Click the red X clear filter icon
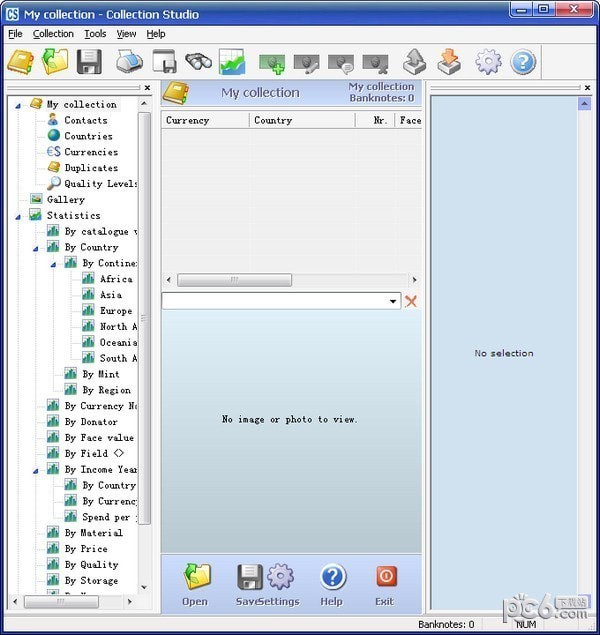600x635 pixels. (411, 301)
